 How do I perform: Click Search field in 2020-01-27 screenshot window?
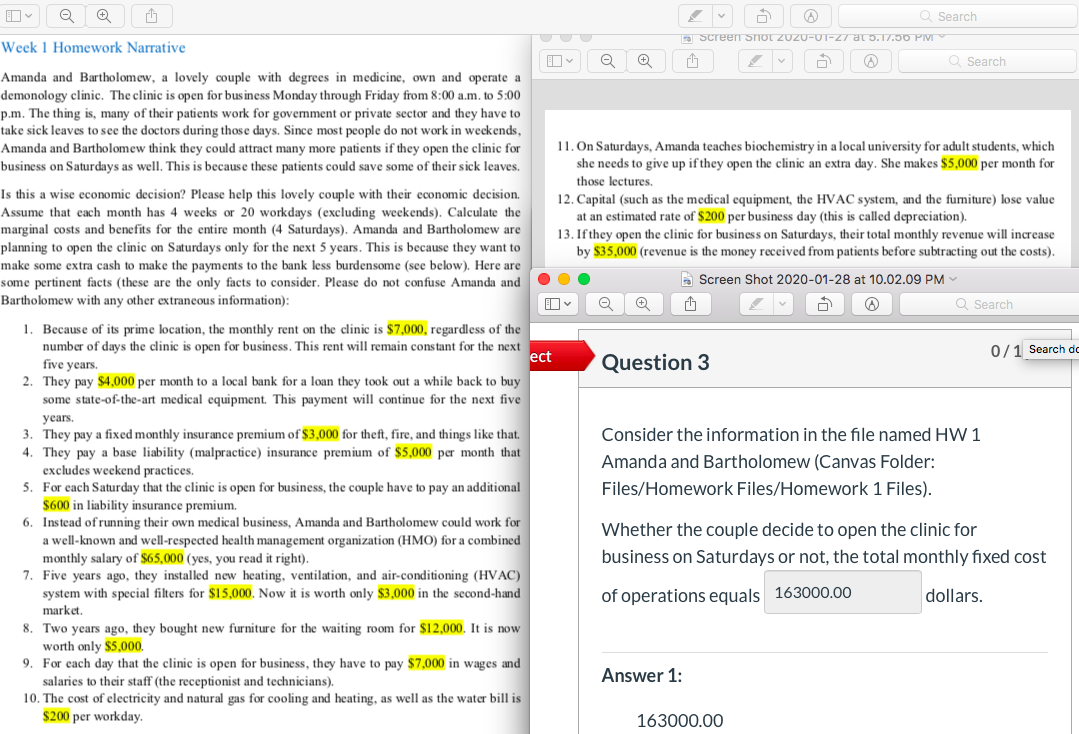987,61
